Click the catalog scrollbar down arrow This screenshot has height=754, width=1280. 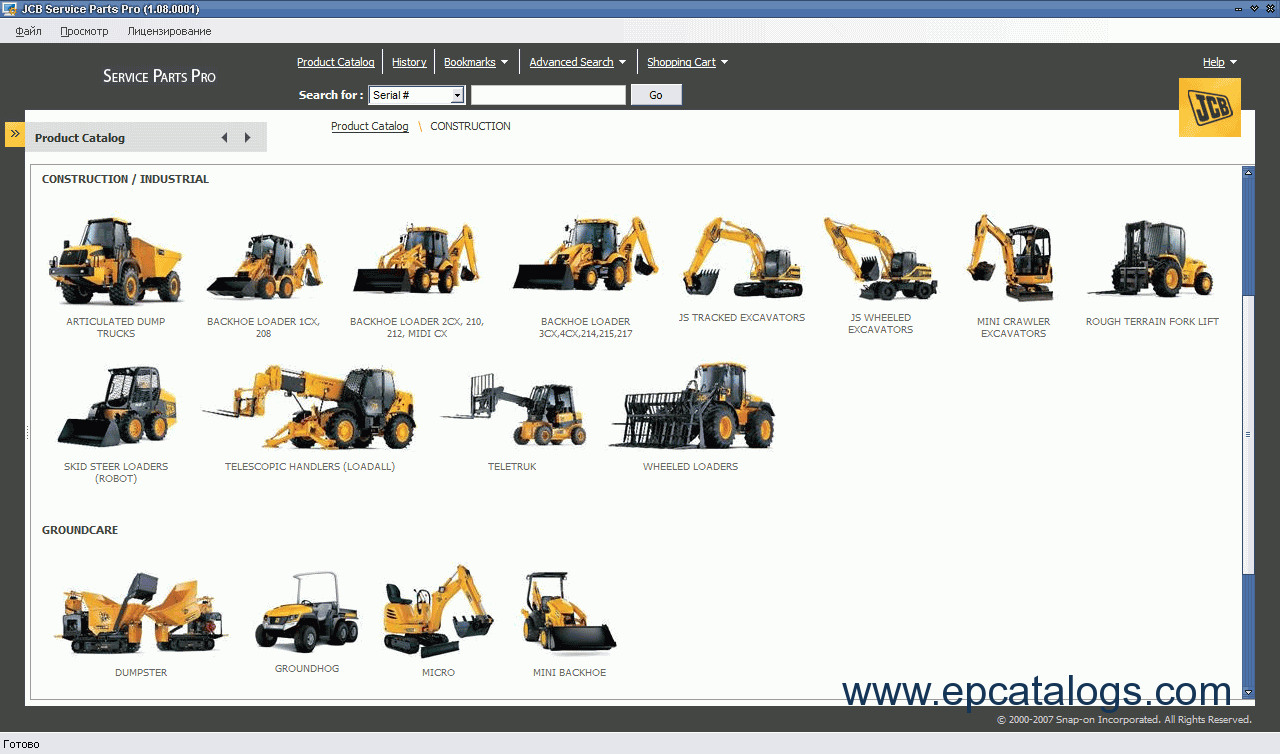point(1248,692)
